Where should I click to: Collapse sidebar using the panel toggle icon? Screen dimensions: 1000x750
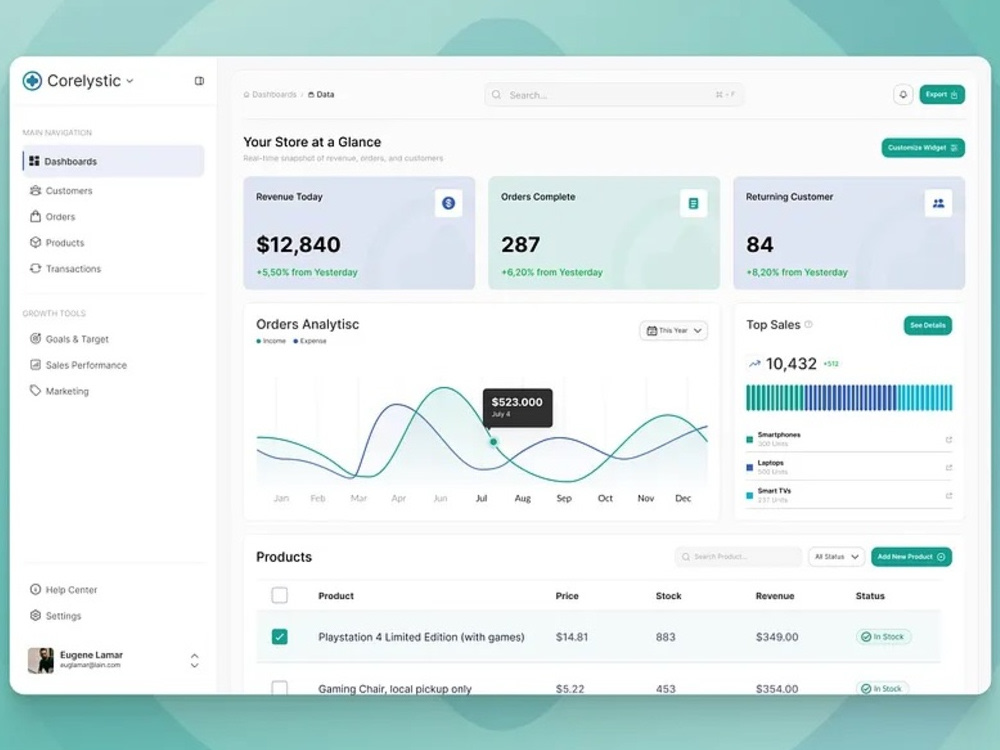[199, 81]
